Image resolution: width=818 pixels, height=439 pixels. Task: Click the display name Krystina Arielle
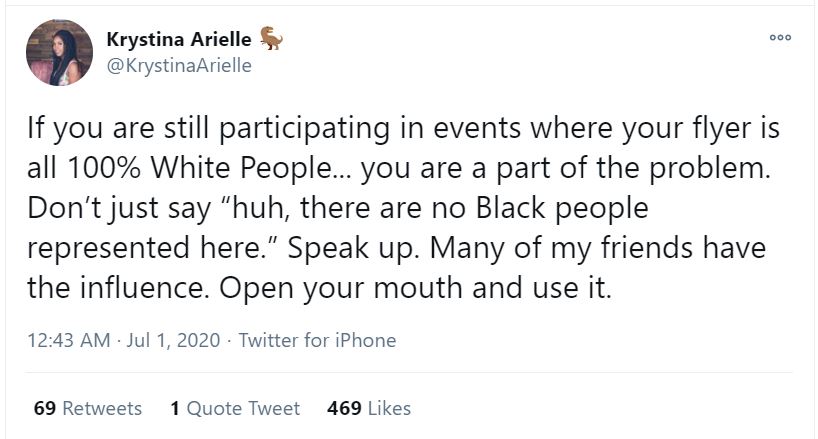pos(179,39)
